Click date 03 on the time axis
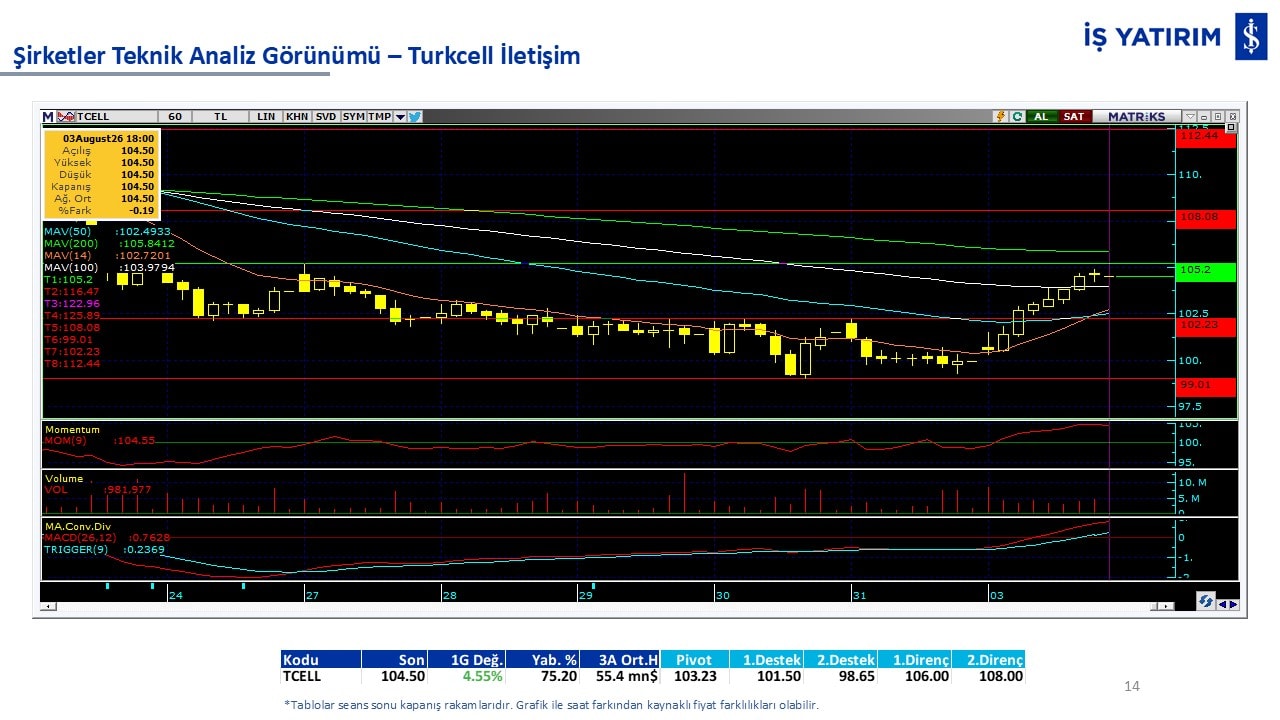The height and width of the screenshot is (720, 1280). pyautogui.click(x=996, y=595)
